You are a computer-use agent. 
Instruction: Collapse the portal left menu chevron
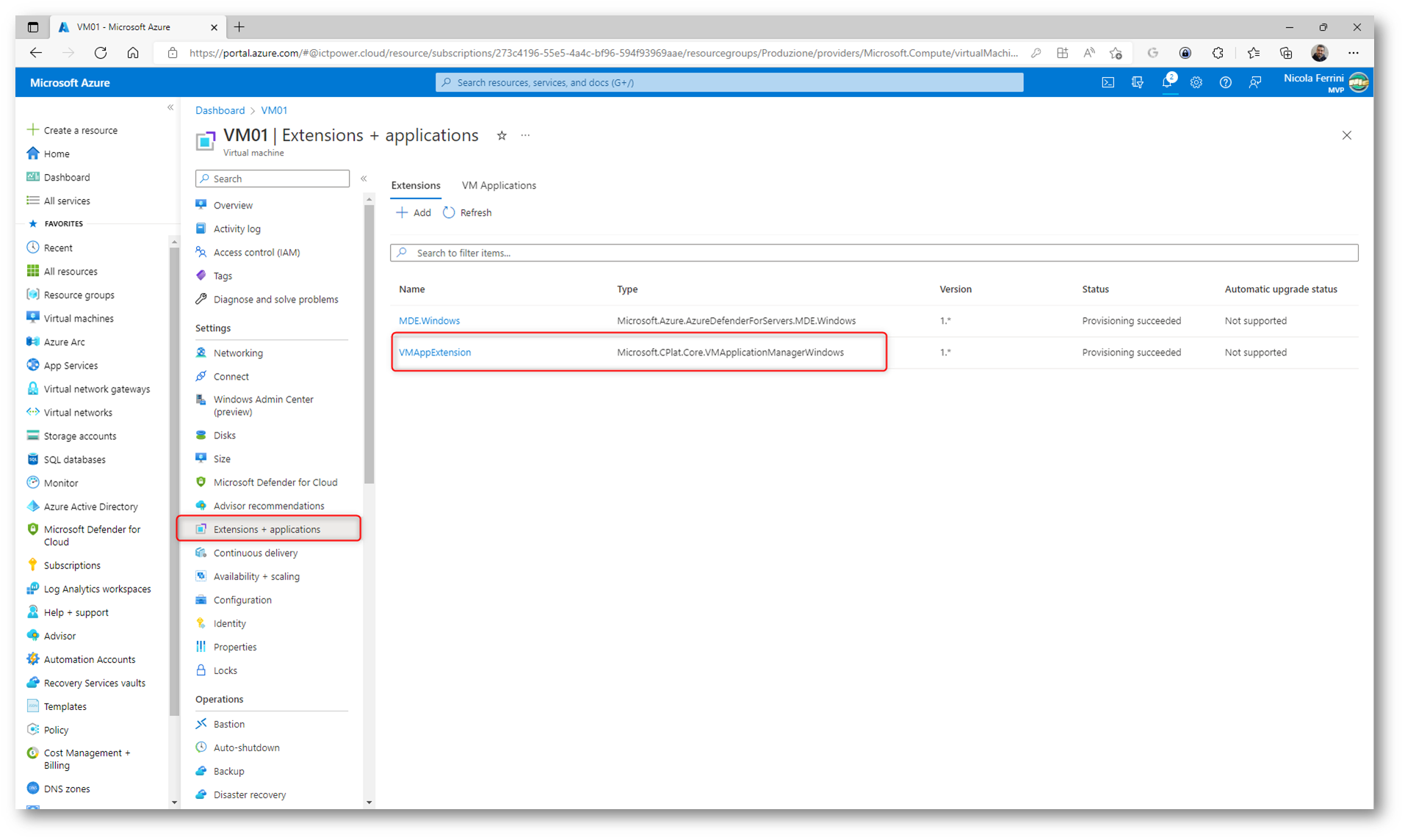click(170, 107)
